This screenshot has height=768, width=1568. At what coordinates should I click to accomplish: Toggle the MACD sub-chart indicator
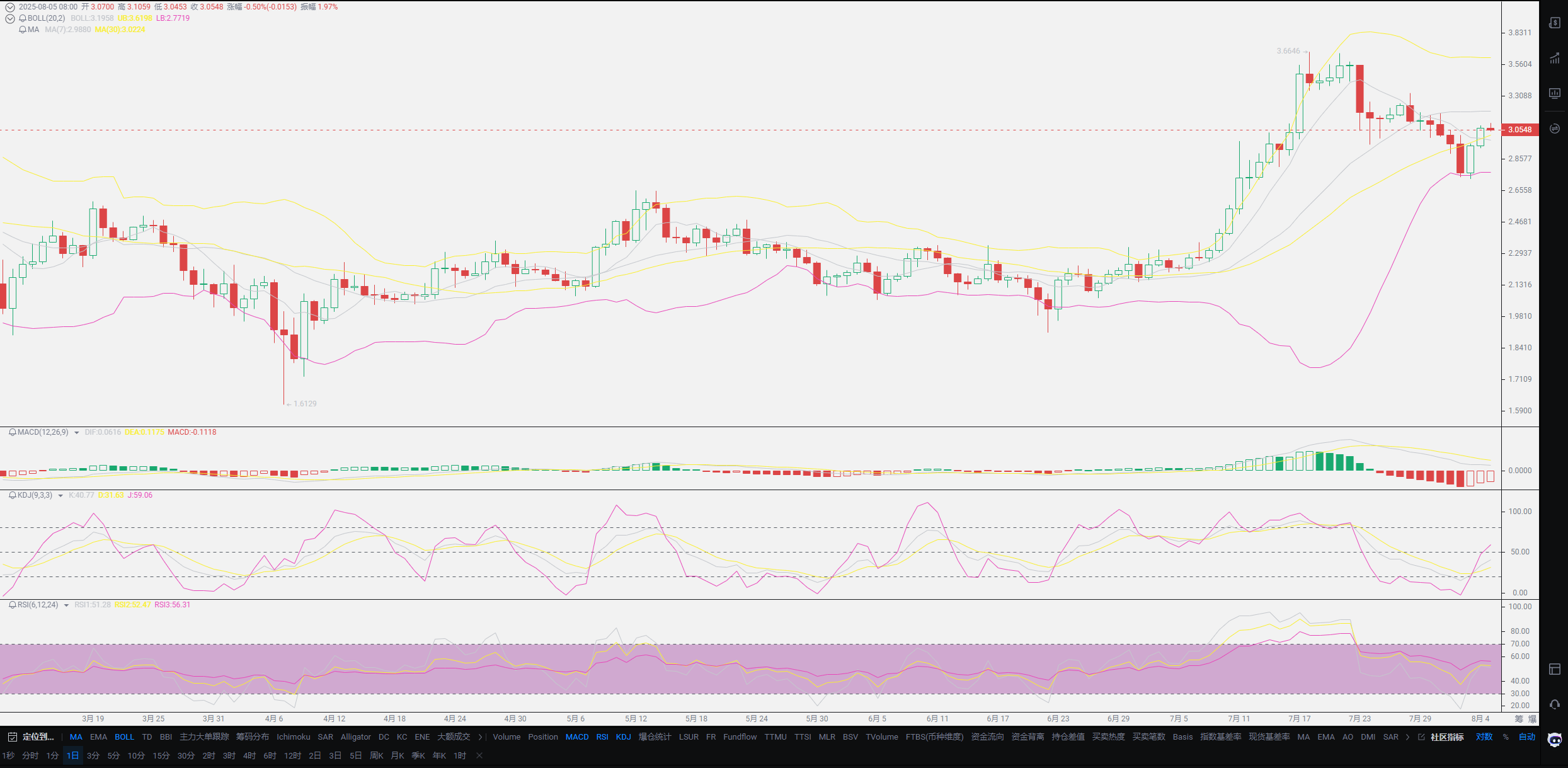click(x=577, y=737)
